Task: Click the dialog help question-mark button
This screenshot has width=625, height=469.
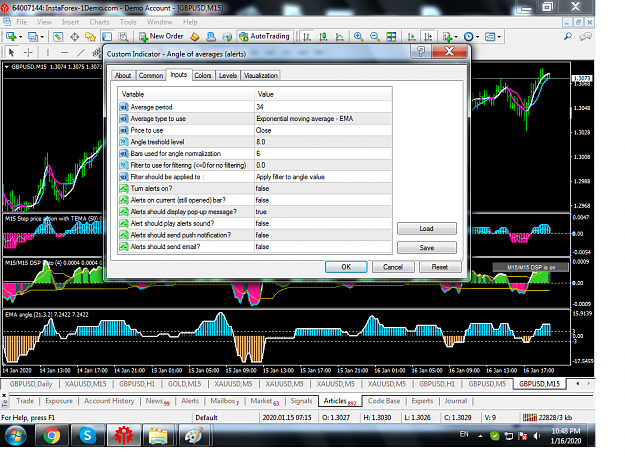Action: point(421,51)
